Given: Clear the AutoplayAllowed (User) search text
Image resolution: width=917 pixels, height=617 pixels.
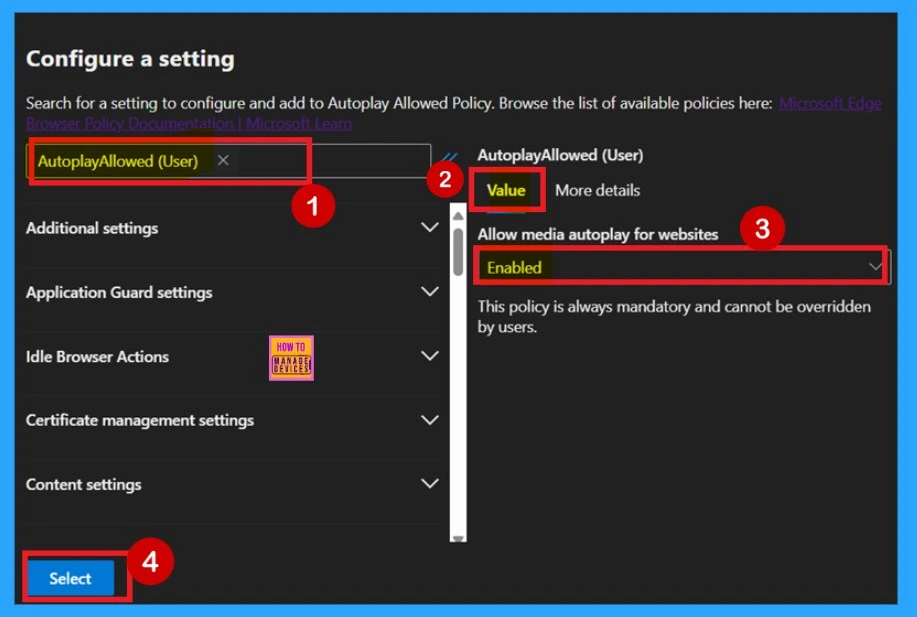Looking at the screenshot, I should (223, 160).
